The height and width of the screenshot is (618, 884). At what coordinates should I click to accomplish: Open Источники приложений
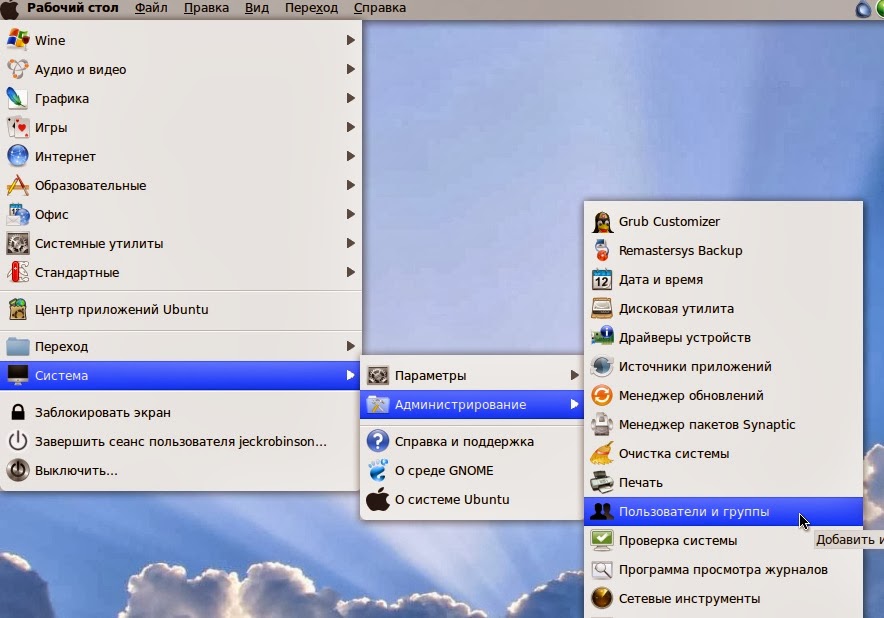pos(723,367)
